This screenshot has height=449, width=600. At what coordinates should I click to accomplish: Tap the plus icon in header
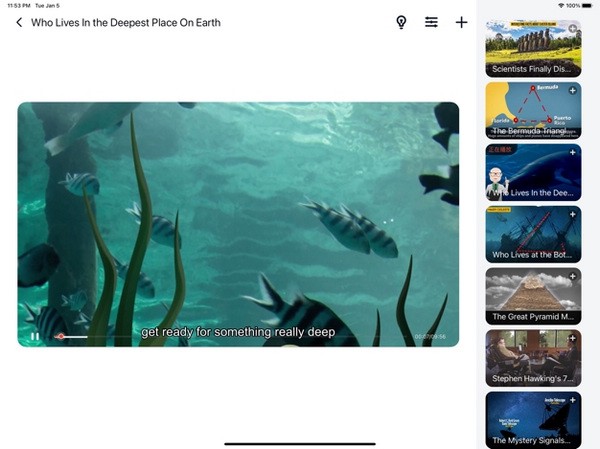click(461, 22)
